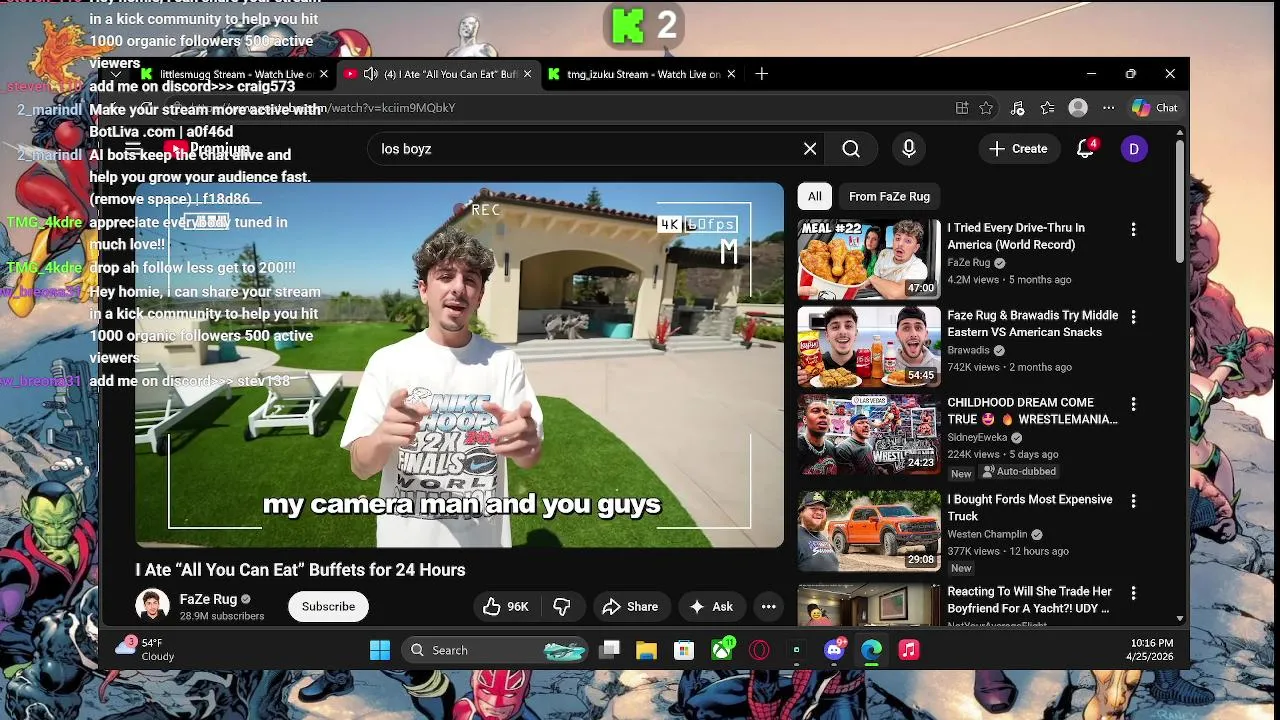Click the video player to pause
The height and width of the screenshot is (720, 1280).
[x=460, y=365]
